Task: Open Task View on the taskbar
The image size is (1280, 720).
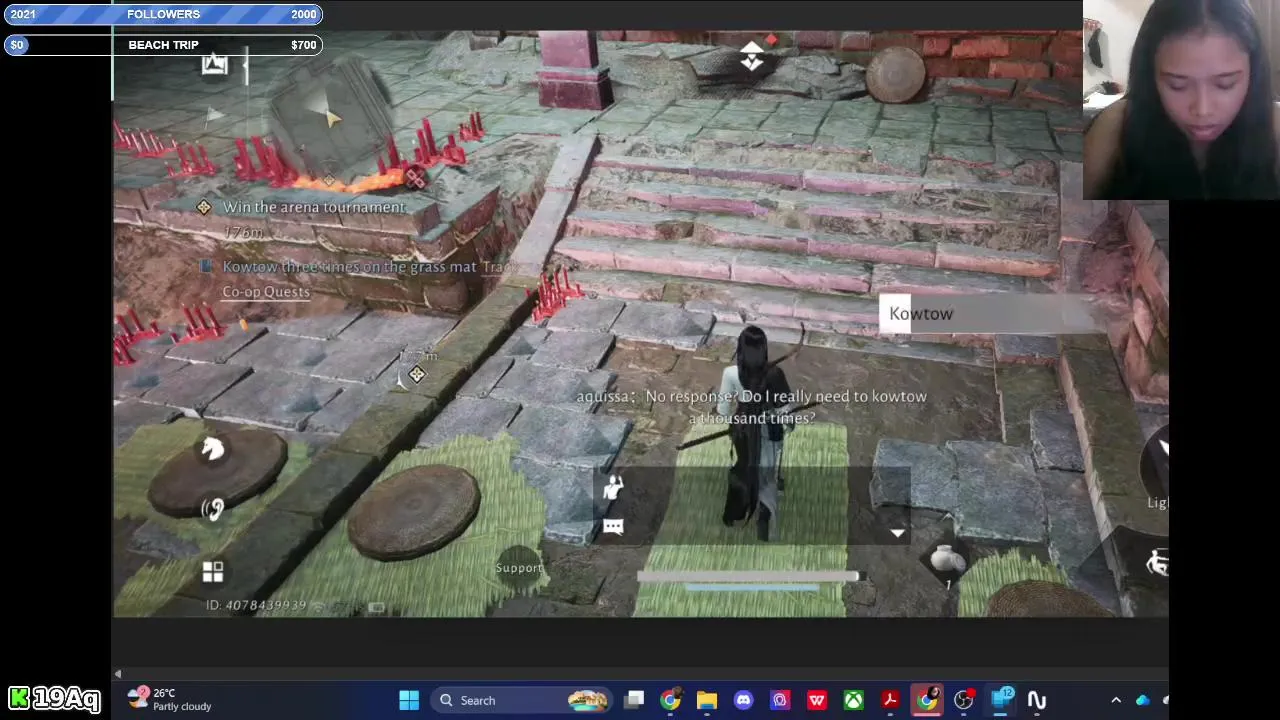Action: click(x=634, y=700)
